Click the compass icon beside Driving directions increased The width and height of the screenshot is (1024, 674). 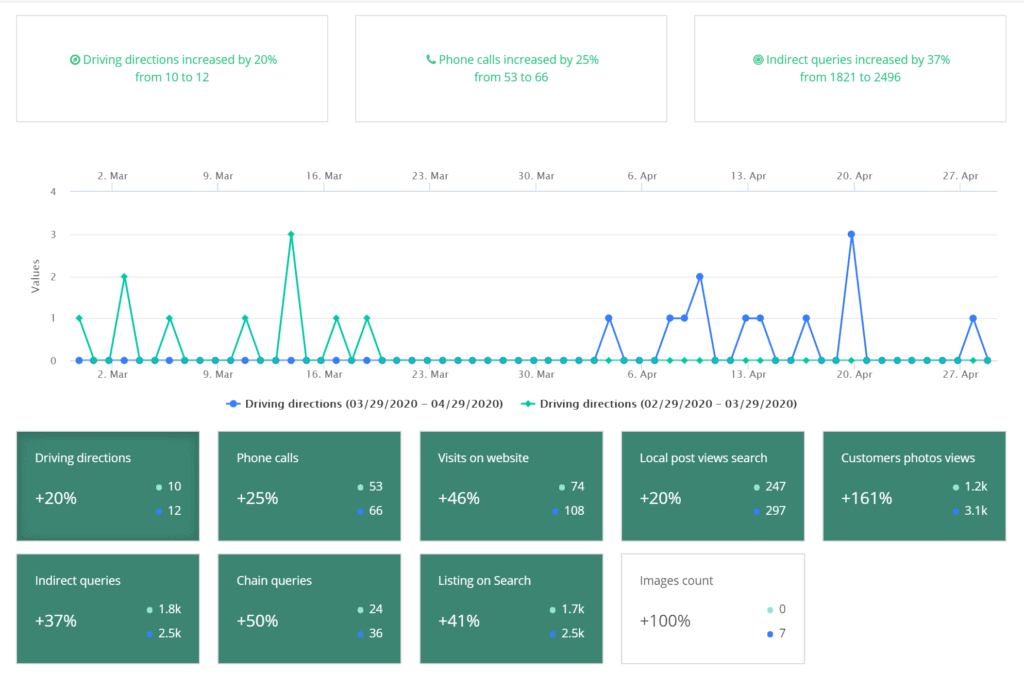coord(74,60)
